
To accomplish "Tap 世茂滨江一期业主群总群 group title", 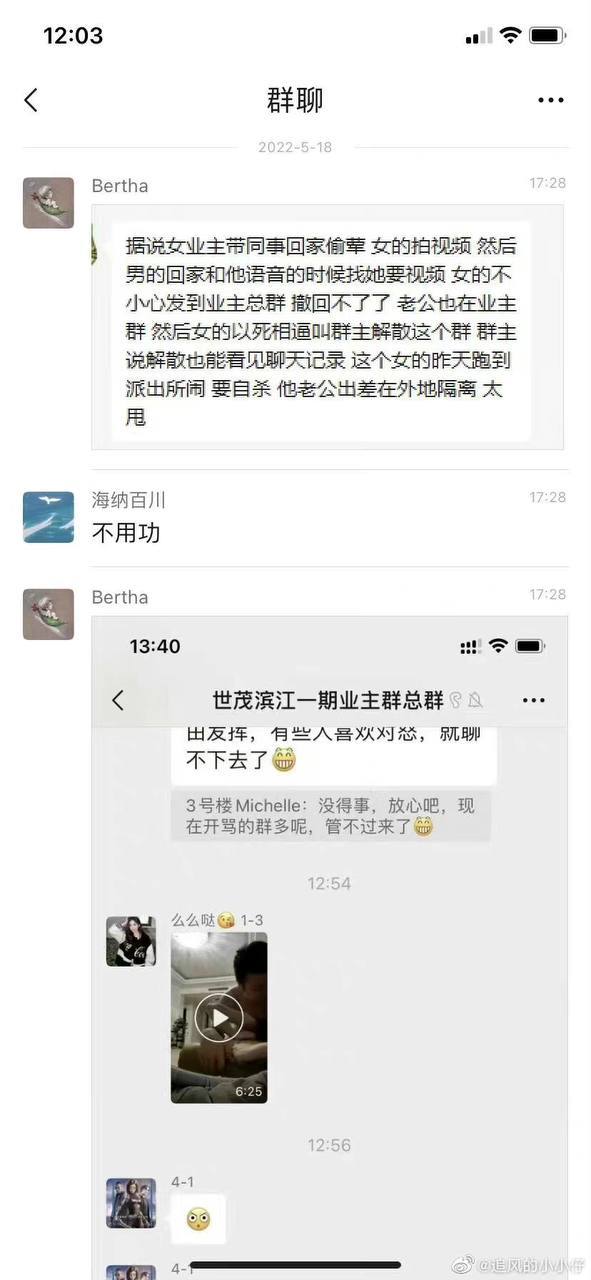I will 328,700.
